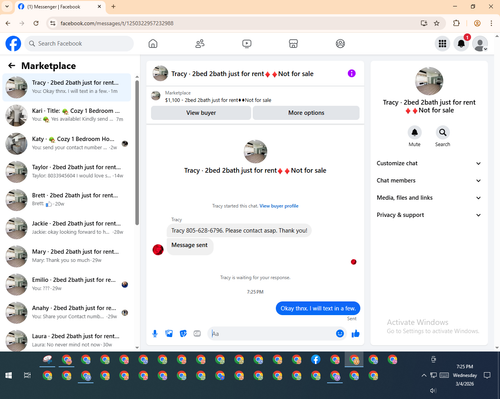
Task: Click Tracy's large profile photo in right panel
Action: pos(429,81)
